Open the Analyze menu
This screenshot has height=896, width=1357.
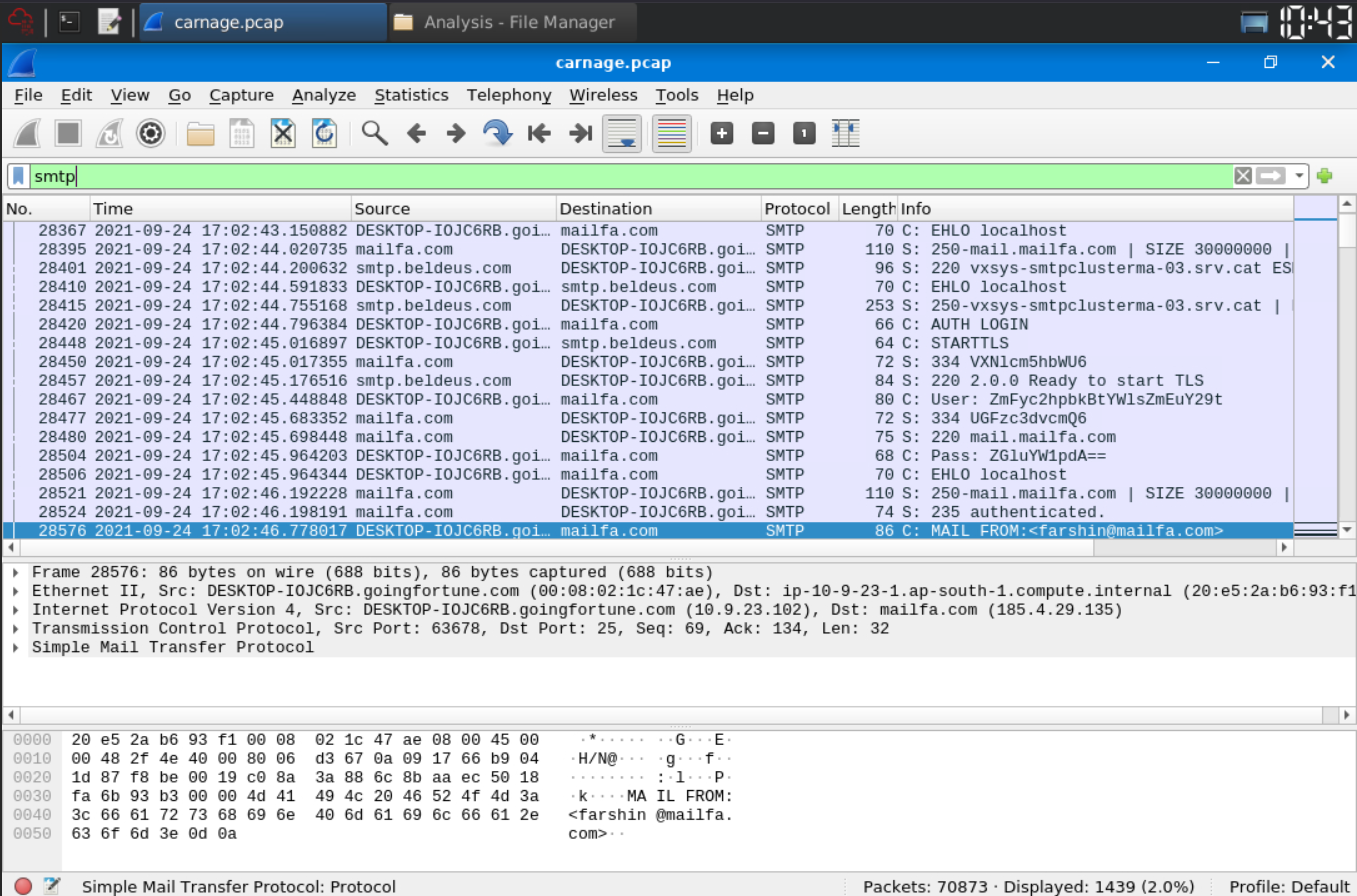324,95
